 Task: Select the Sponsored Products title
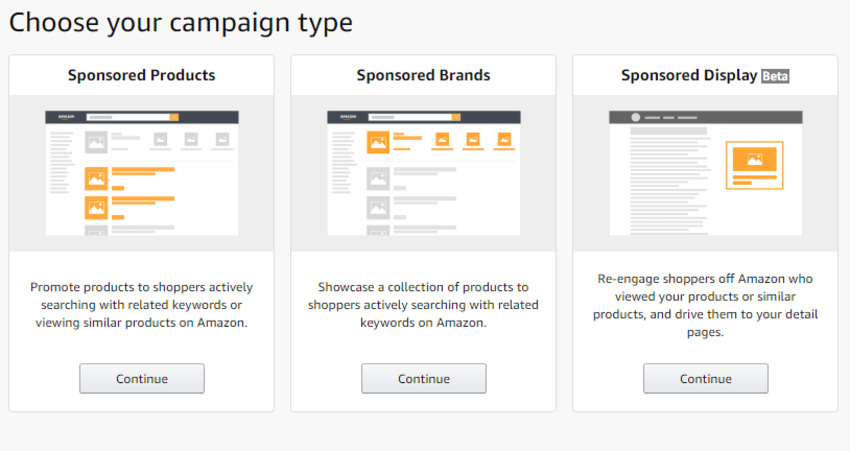[x=142, y=75]
